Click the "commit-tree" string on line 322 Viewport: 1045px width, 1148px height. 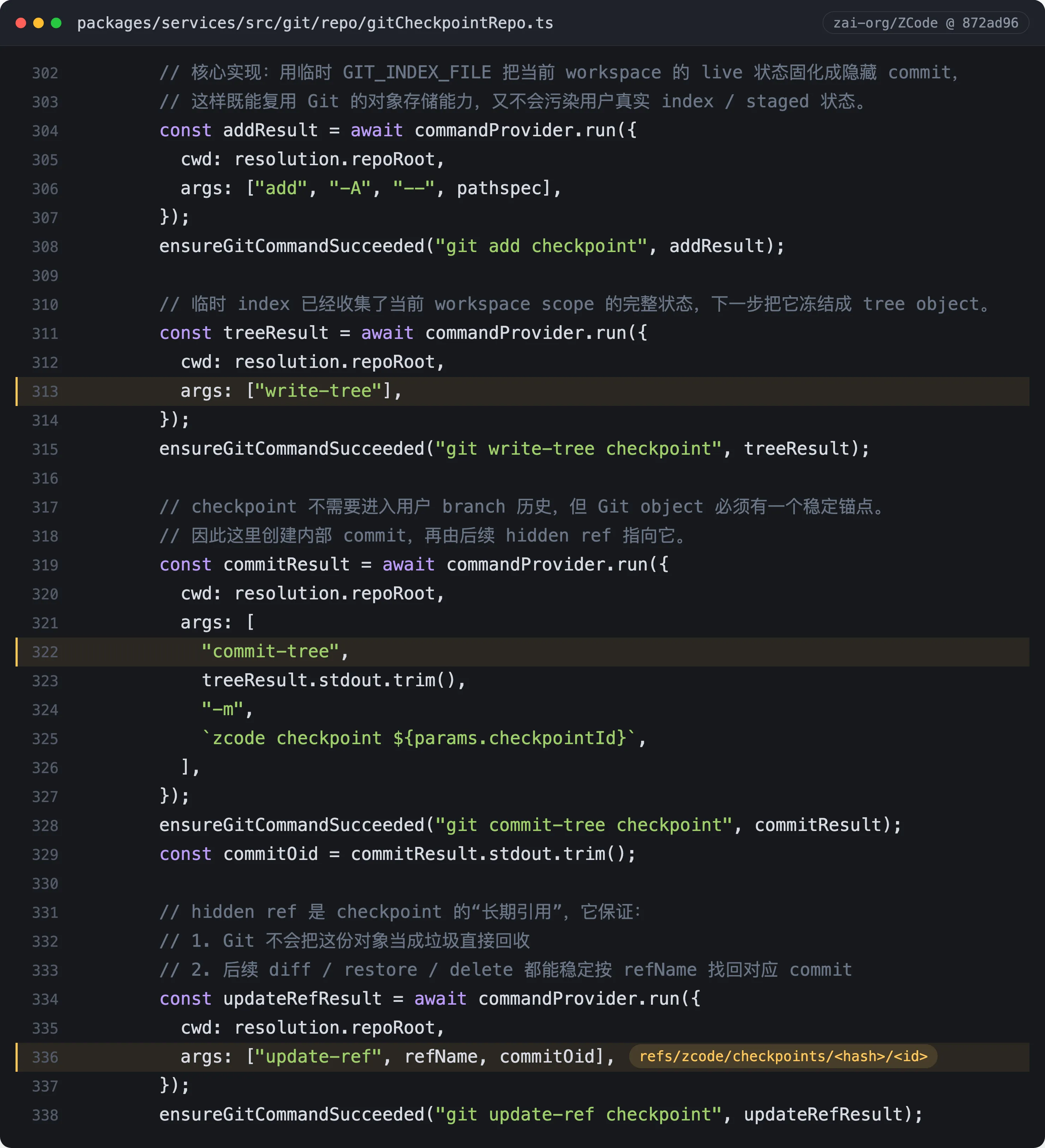tap(270, 651)
